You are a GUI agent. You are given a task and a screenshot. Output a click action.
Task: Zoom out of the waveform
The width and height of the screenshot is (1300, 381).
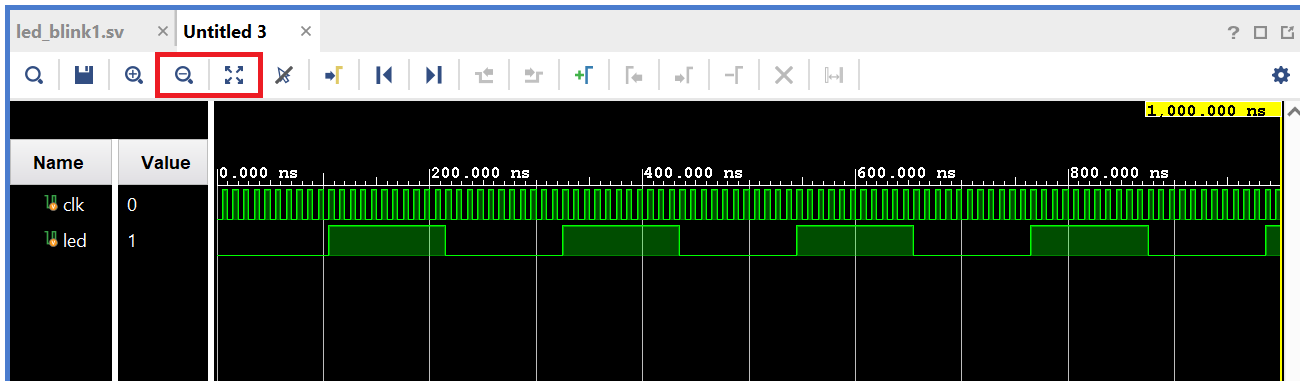(184, 75)
